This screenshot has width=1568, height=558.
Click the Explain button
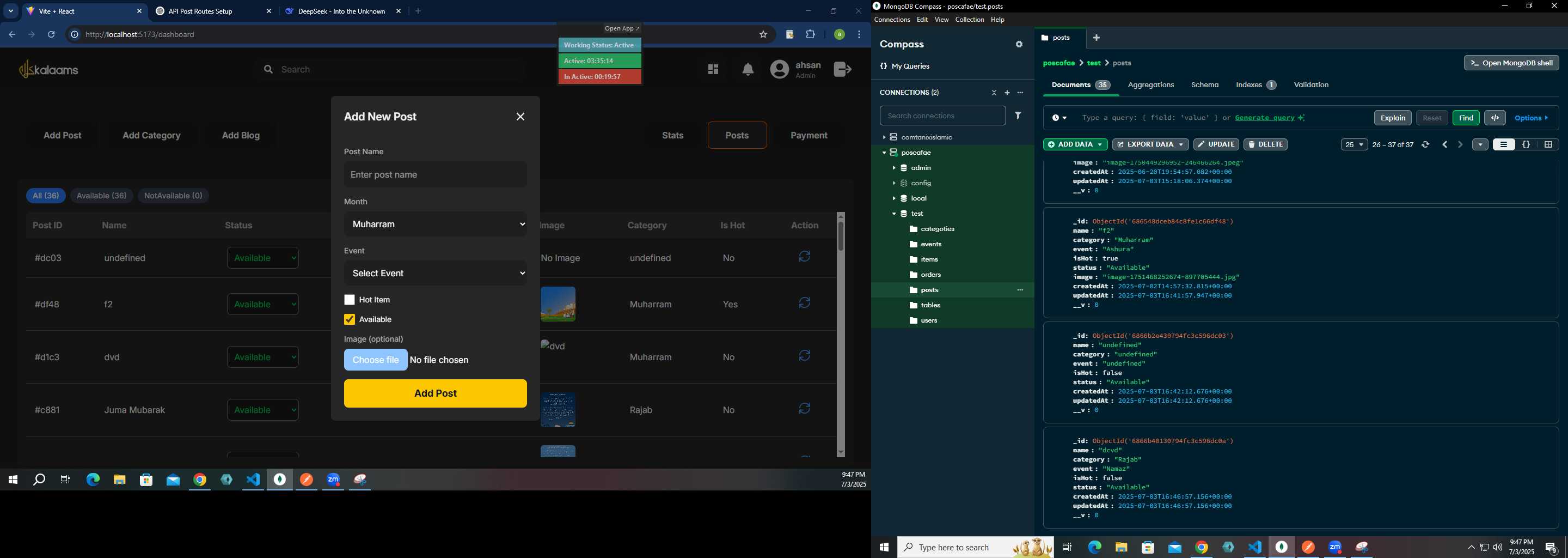[1393, 118]
